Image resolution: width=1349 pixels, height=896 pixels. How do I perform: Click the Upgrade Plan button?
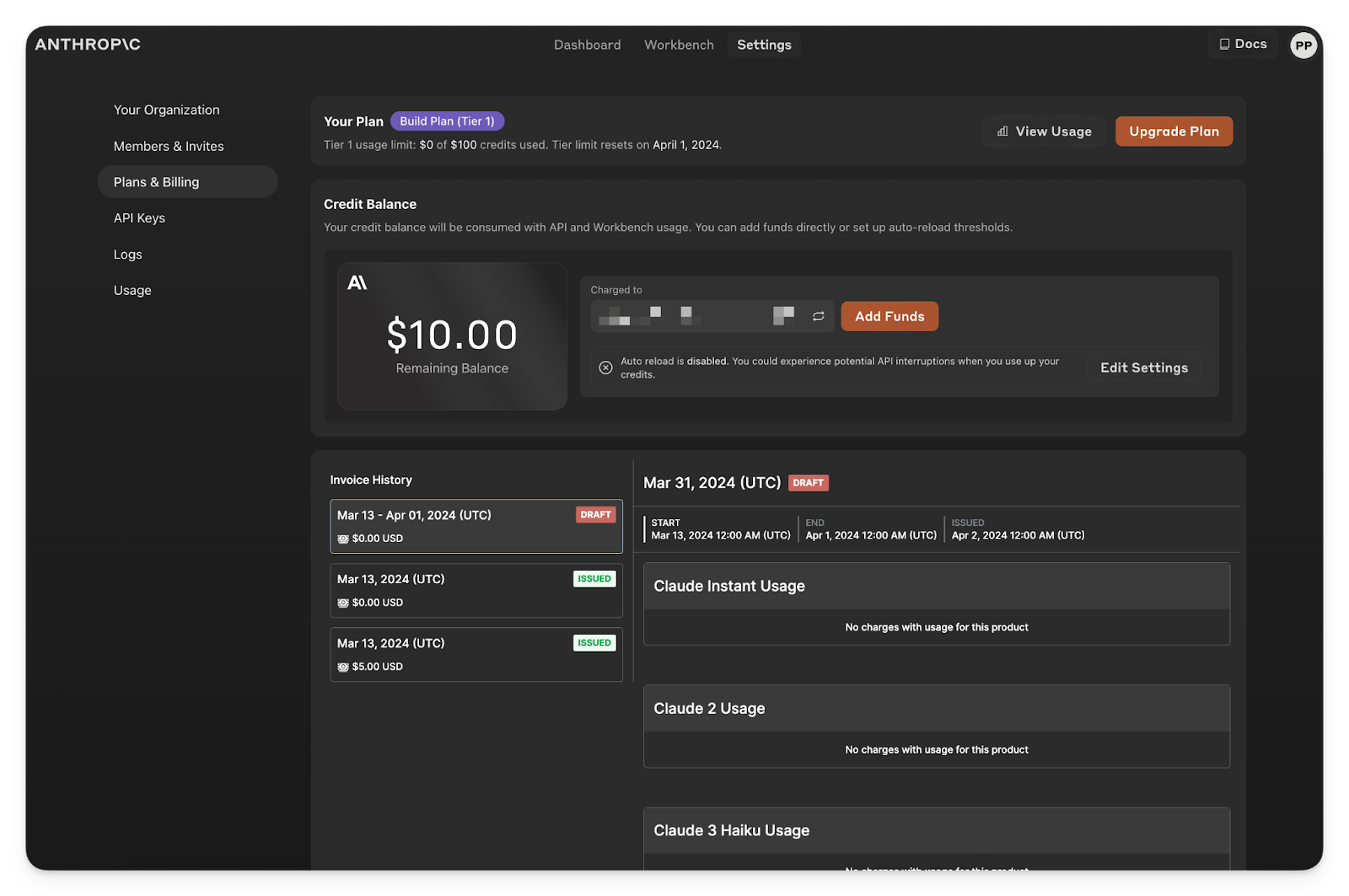pos(1174,131)
